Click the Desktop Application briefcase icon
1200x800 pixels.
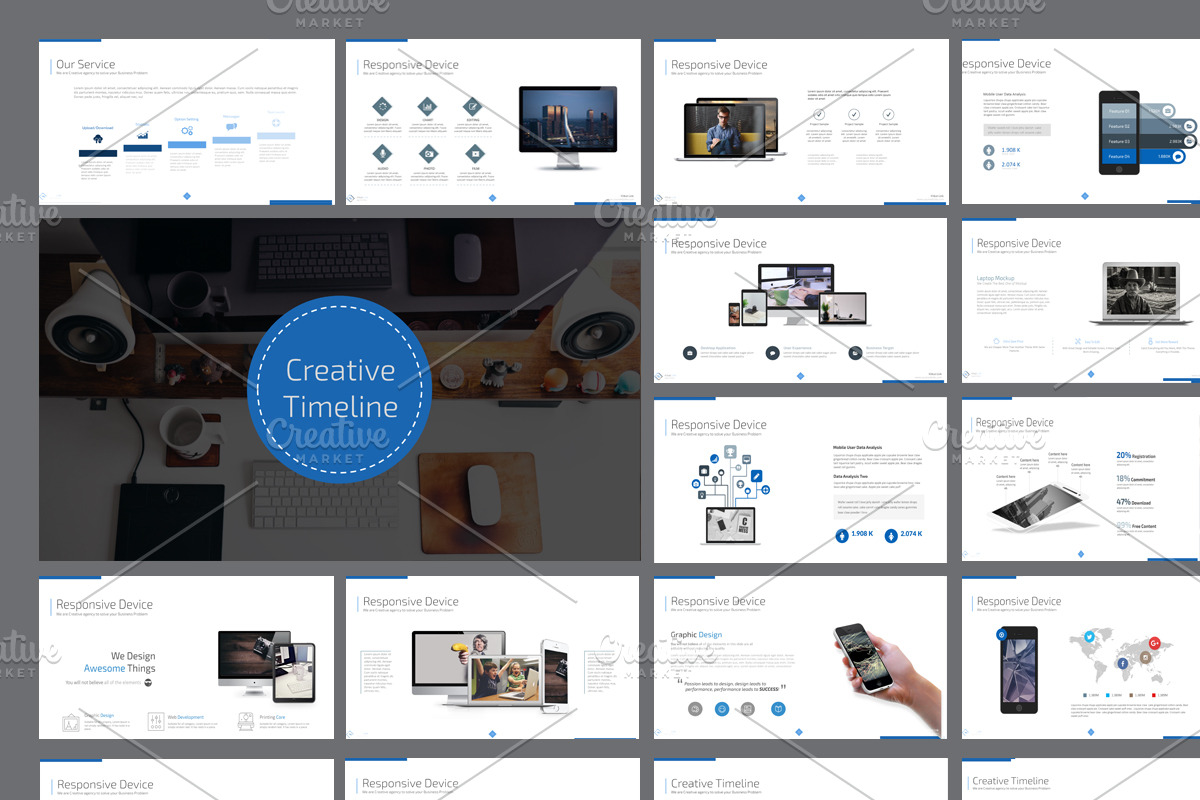[x=690, y=353]
